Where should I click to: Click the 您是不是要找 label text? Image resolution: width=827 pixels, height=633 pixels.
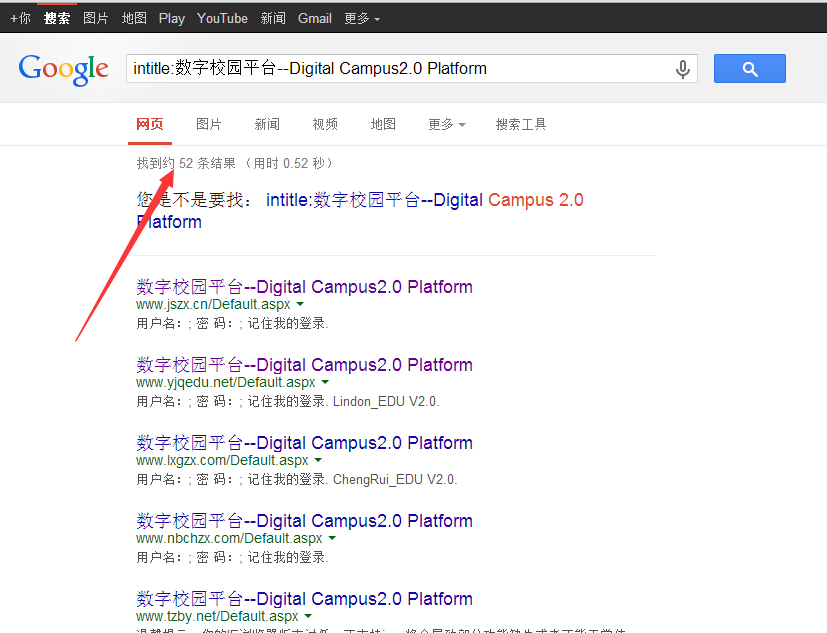pos(194,200)
